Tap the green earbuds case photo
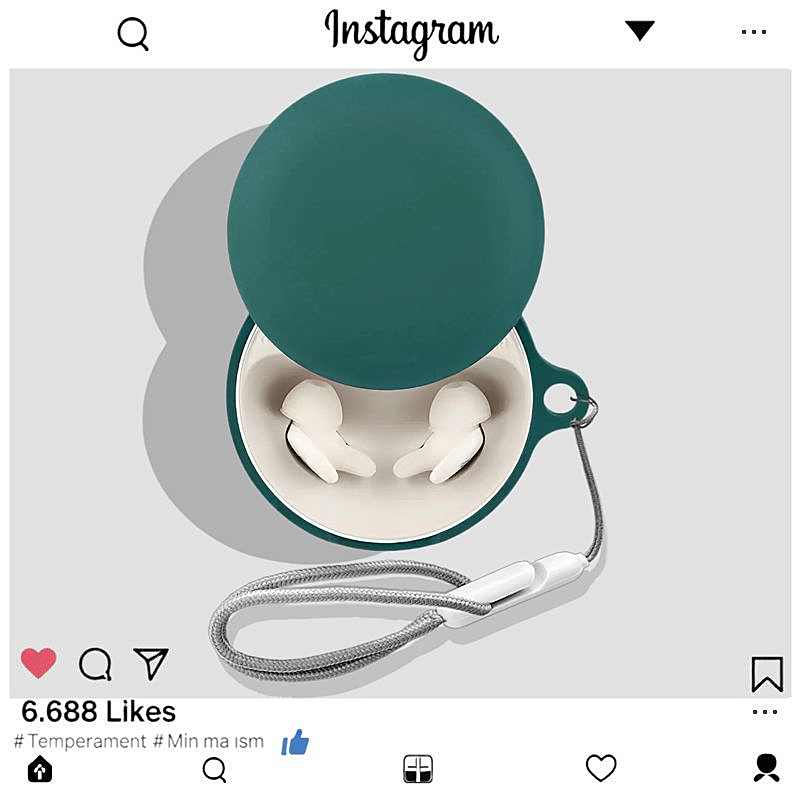This screenshot has width=800, height=800. (x=401, y=383)
